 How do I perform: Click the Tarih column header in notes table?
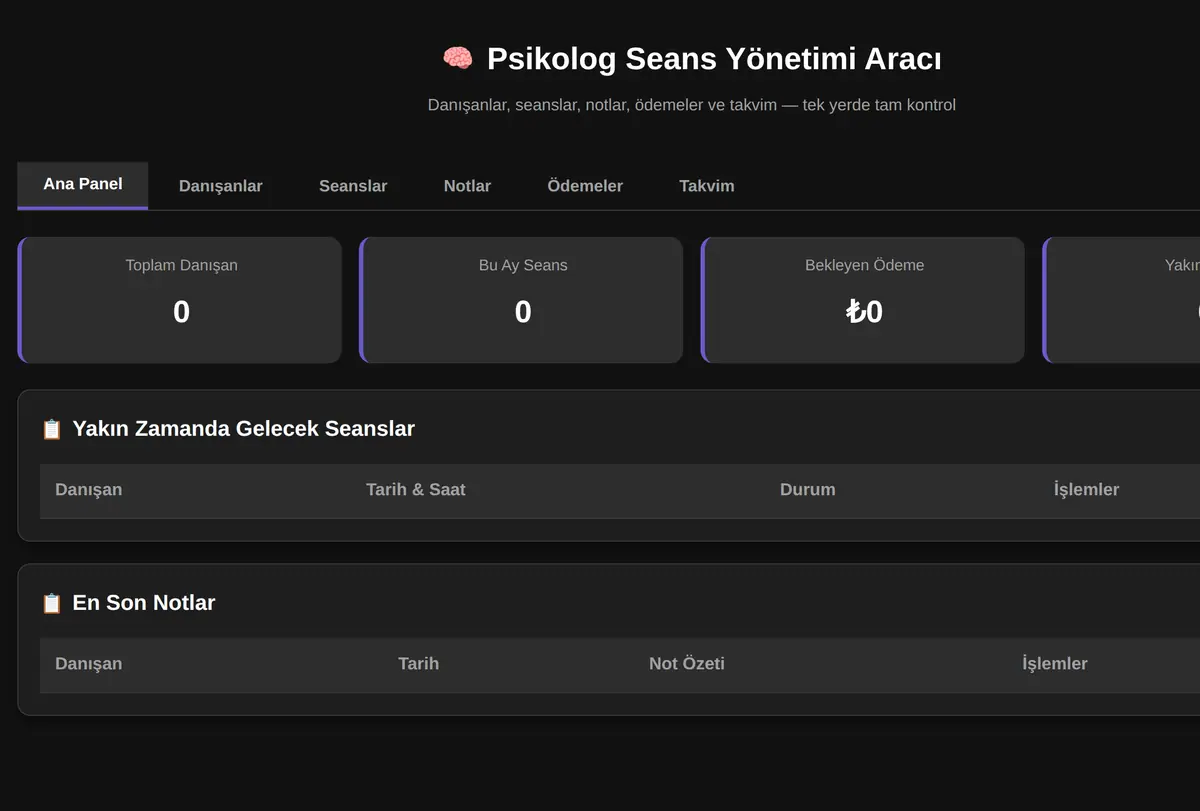[x=419, y=664]
